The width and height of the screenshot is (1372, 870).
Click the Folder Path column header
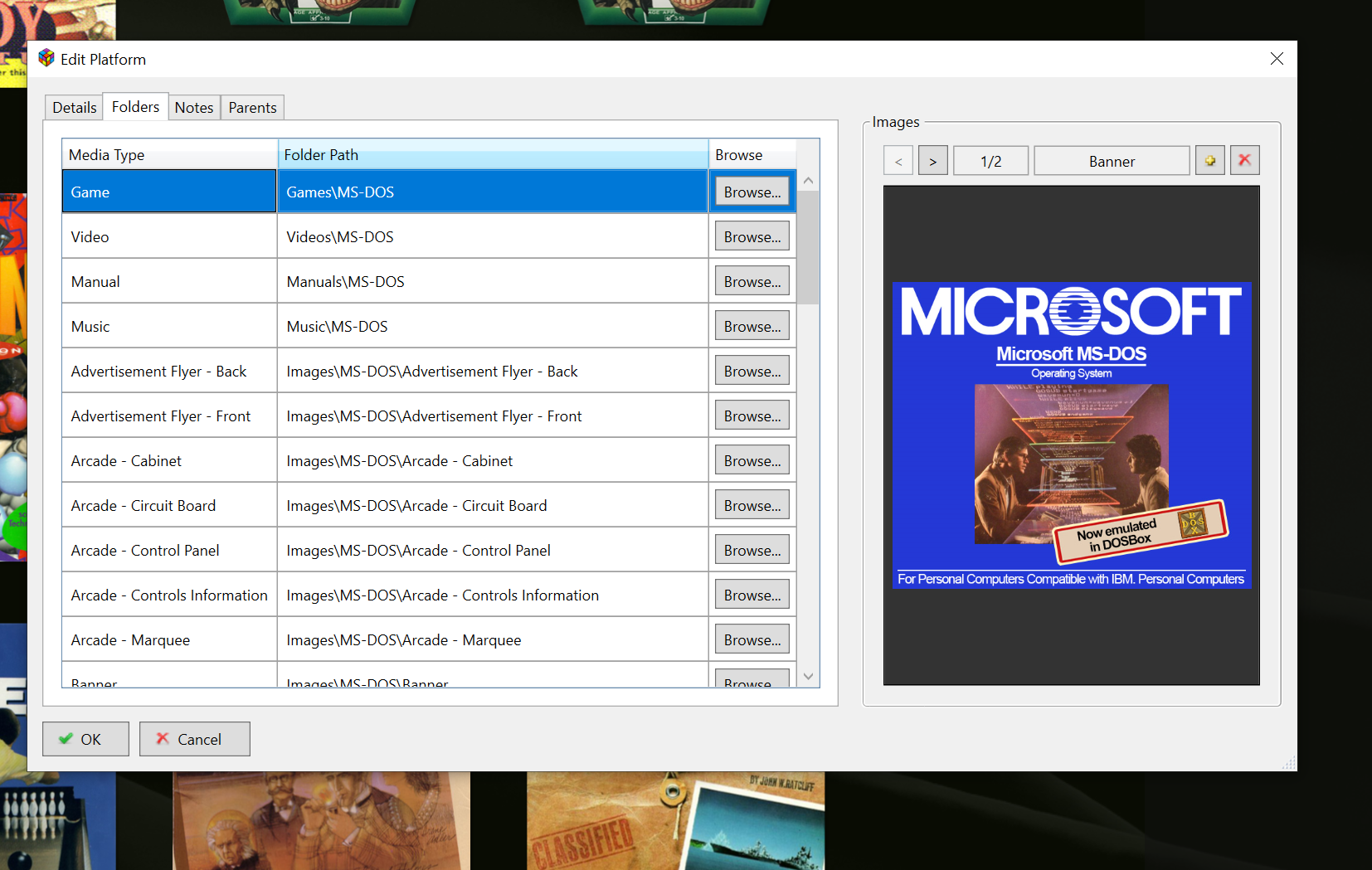click(x=493, y=155)
